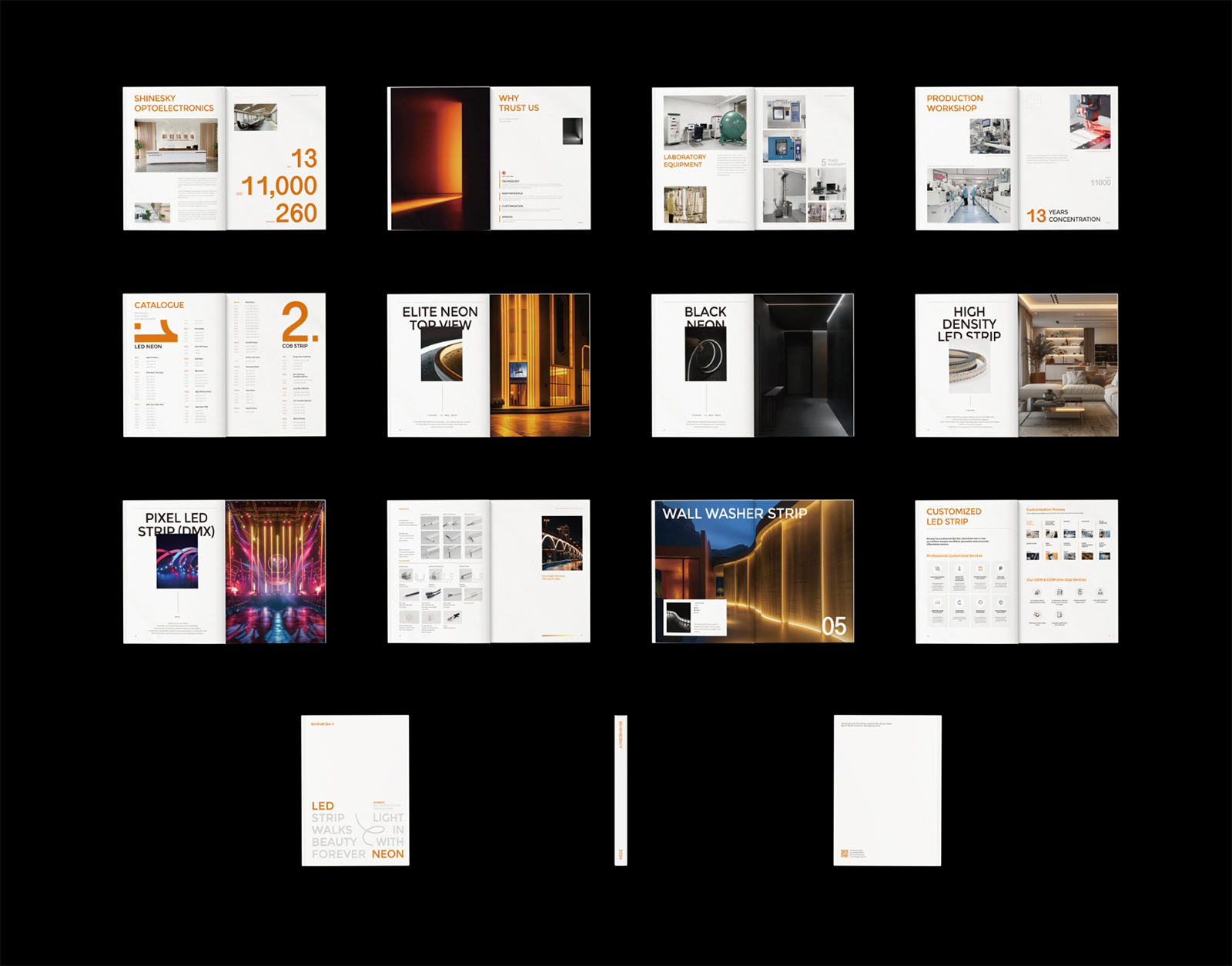Click the orange logo on back cover
This screenshot has height=966, width=1232.
[x=845, y=854]
